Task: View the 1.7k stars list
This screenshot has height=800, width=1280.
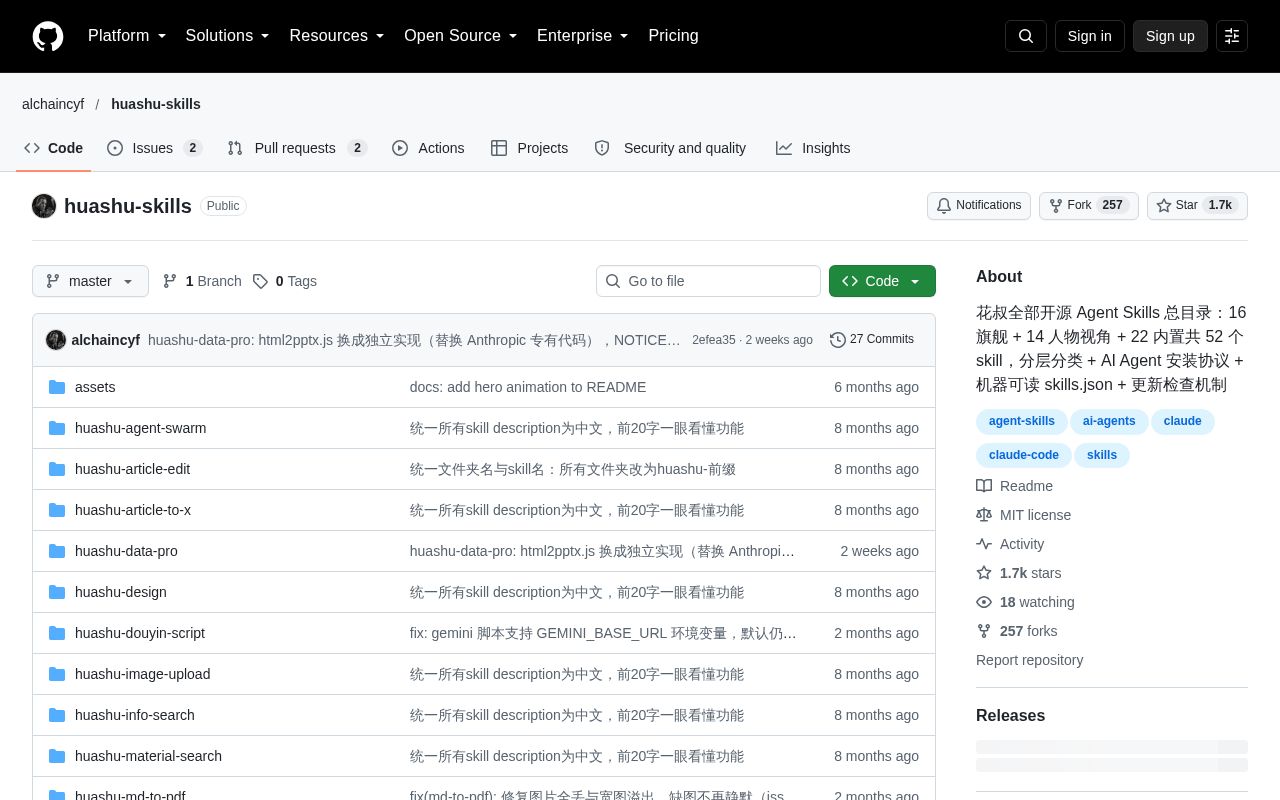Action: (x=1019, y=573)
